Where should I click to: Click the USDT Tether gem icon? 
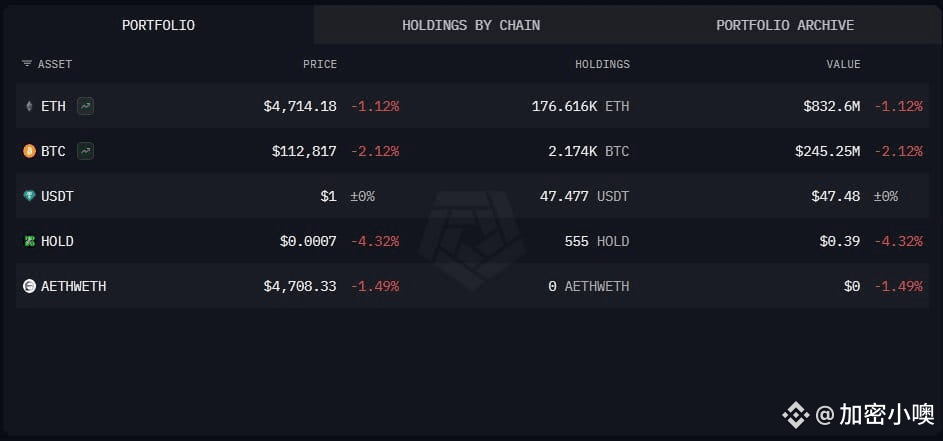29,196
